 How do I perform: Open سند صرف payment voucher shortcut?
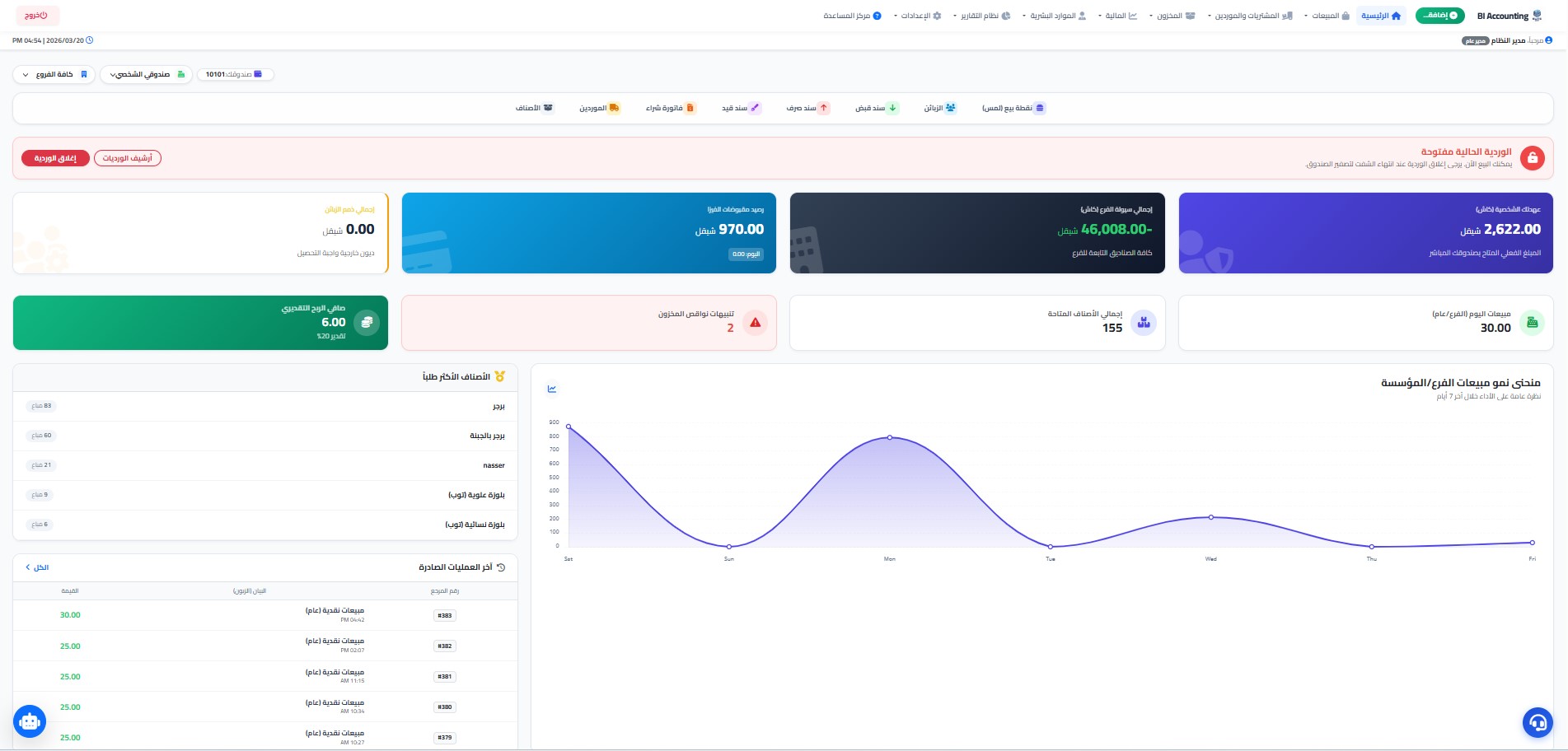(x=807, y=108)
